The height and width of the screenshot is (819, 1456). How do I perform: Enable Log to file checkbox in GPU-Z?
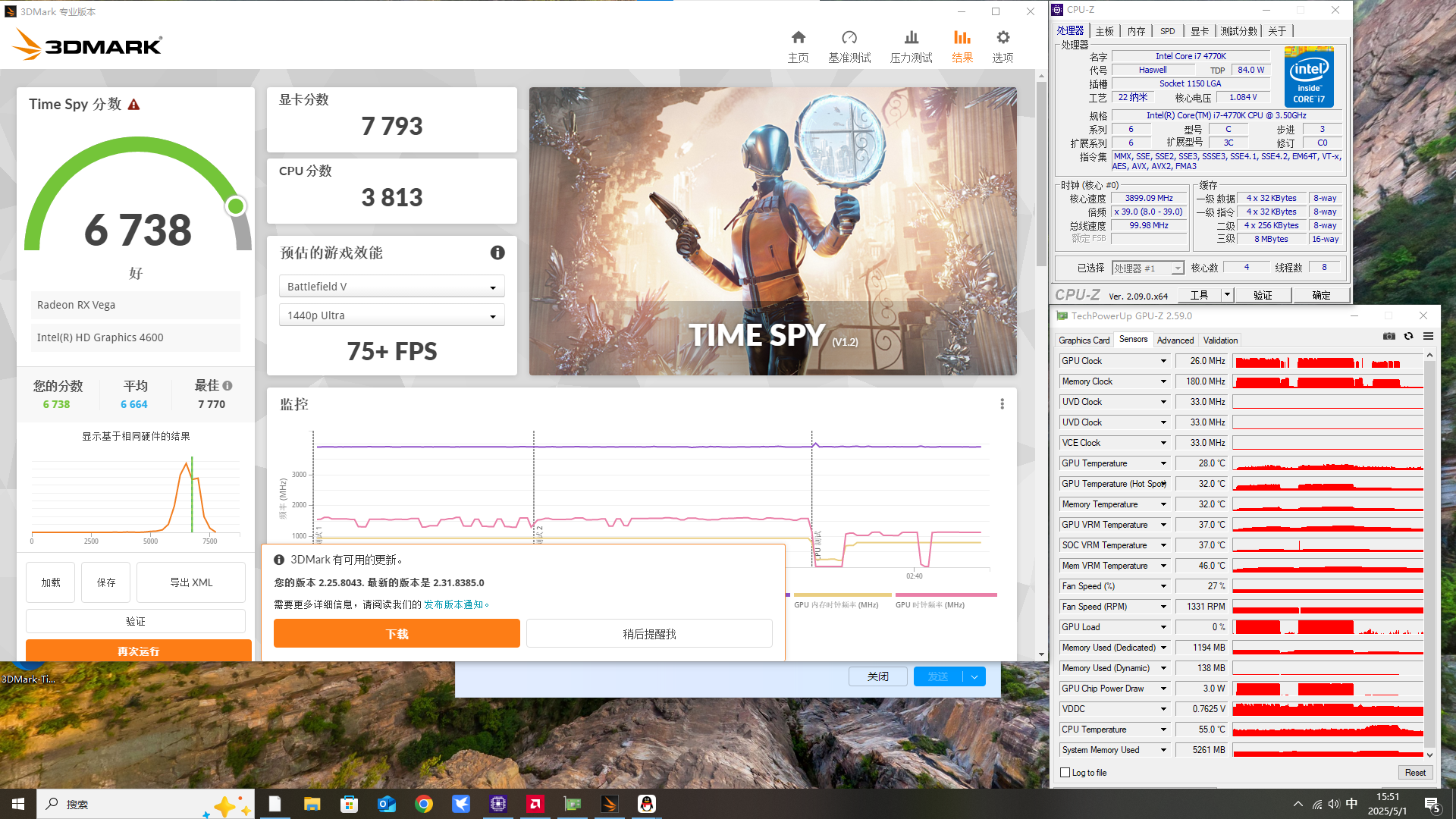click(x=1065, y=773)
